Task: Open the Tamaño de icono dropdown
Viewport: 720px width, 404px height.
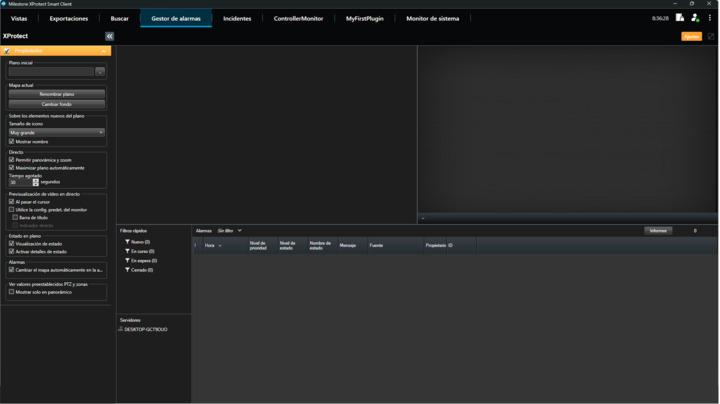Action: point(57,132)
